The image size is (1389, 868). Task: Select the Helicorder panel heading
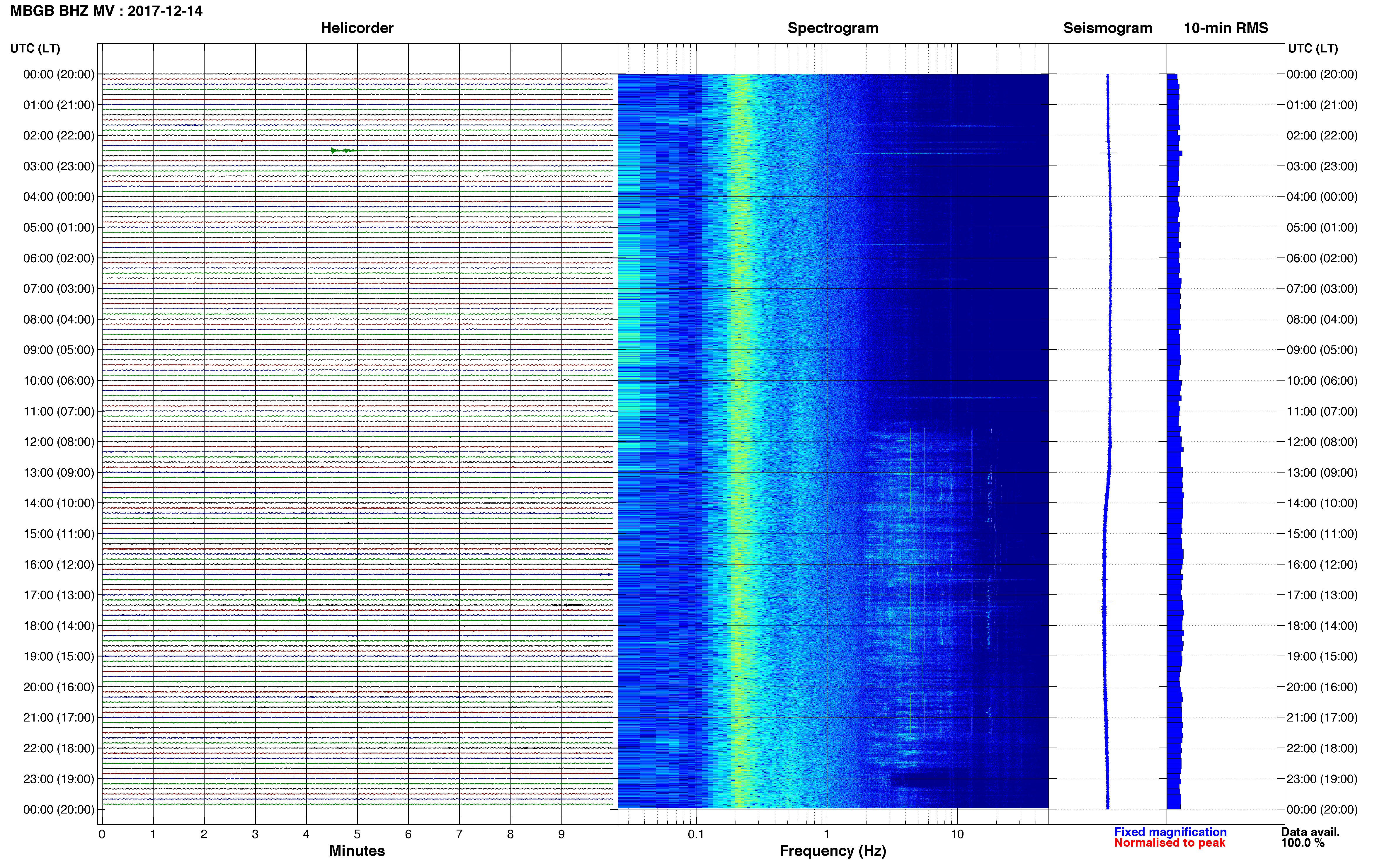357,28
